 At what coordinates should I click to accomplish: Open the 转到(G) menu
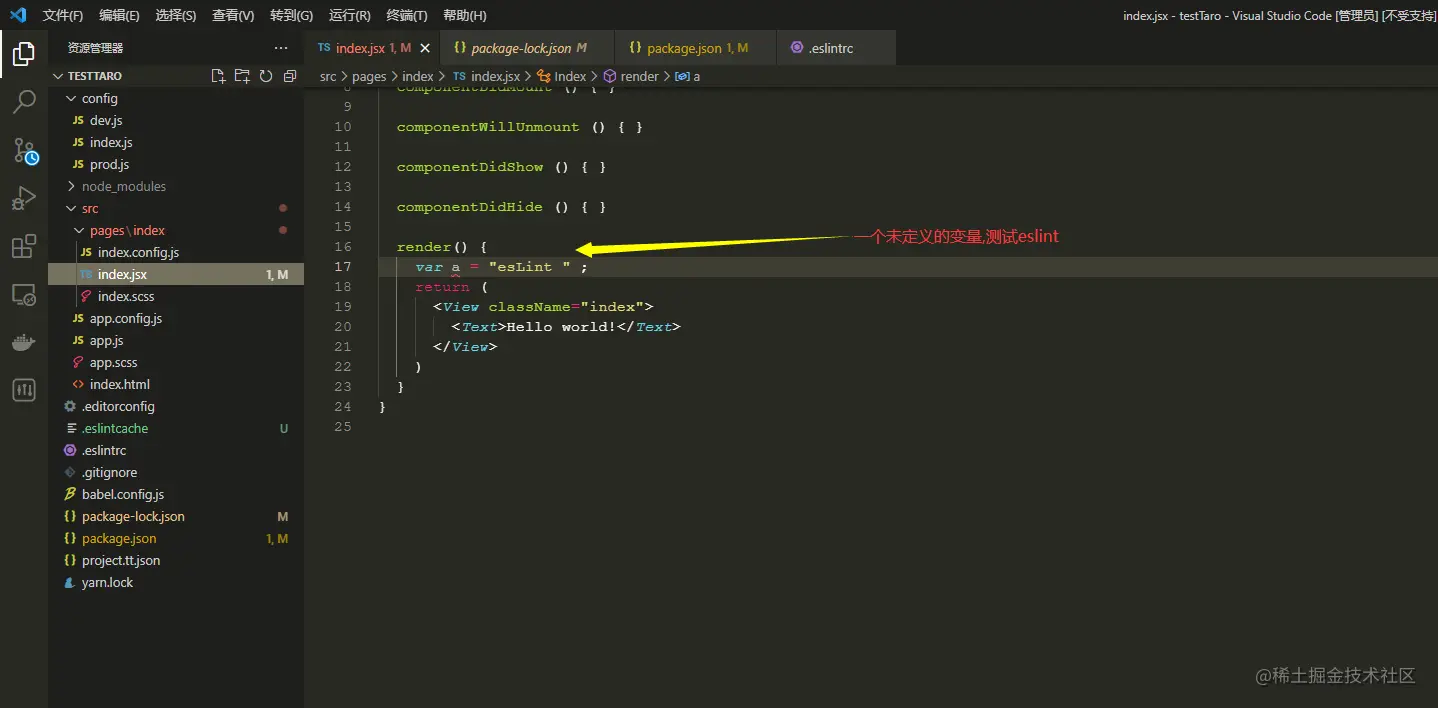tap(291, 15)
